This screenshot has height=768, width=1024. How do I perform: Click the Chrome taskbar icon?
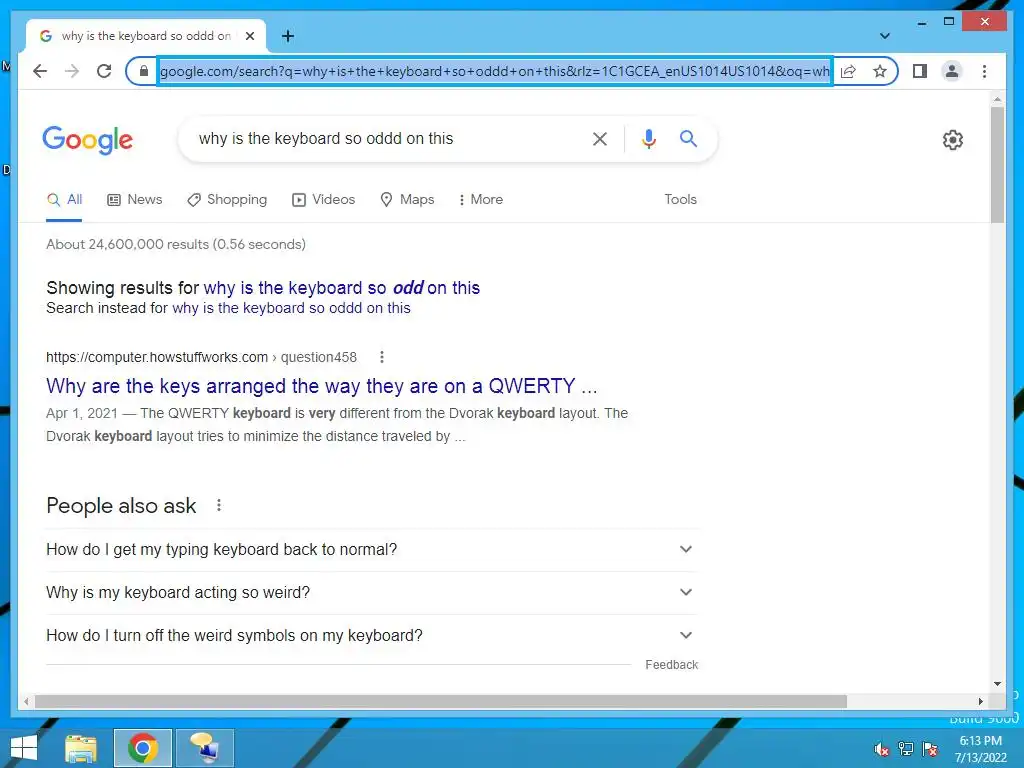[142, 748]
